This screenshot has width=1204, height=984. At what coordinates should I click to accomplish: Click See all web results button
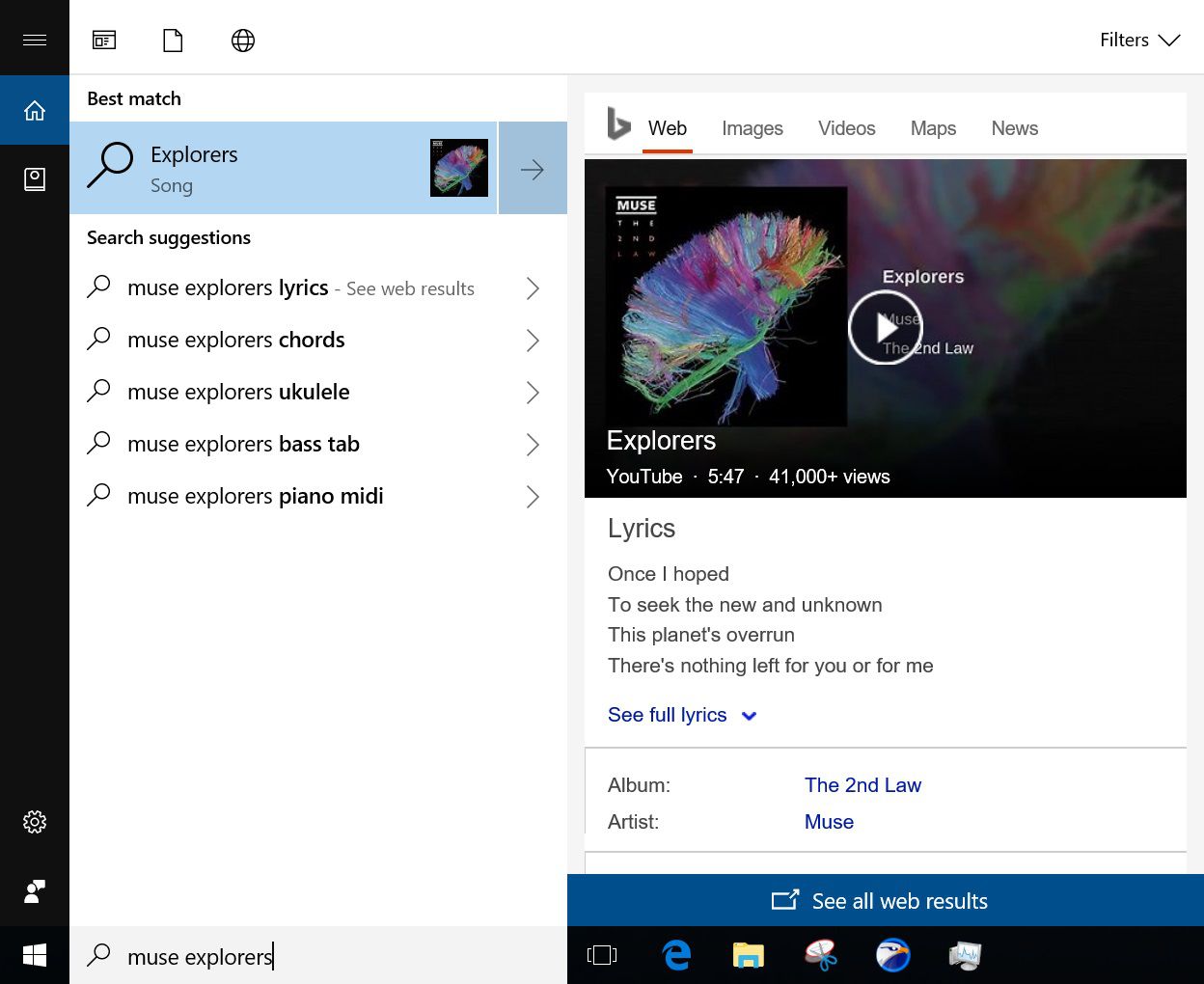click(x=886, y=900)
